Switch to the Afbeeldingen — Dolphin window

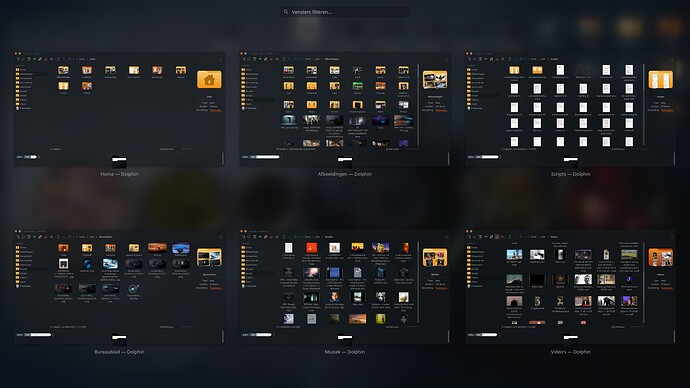click(345, 109)
